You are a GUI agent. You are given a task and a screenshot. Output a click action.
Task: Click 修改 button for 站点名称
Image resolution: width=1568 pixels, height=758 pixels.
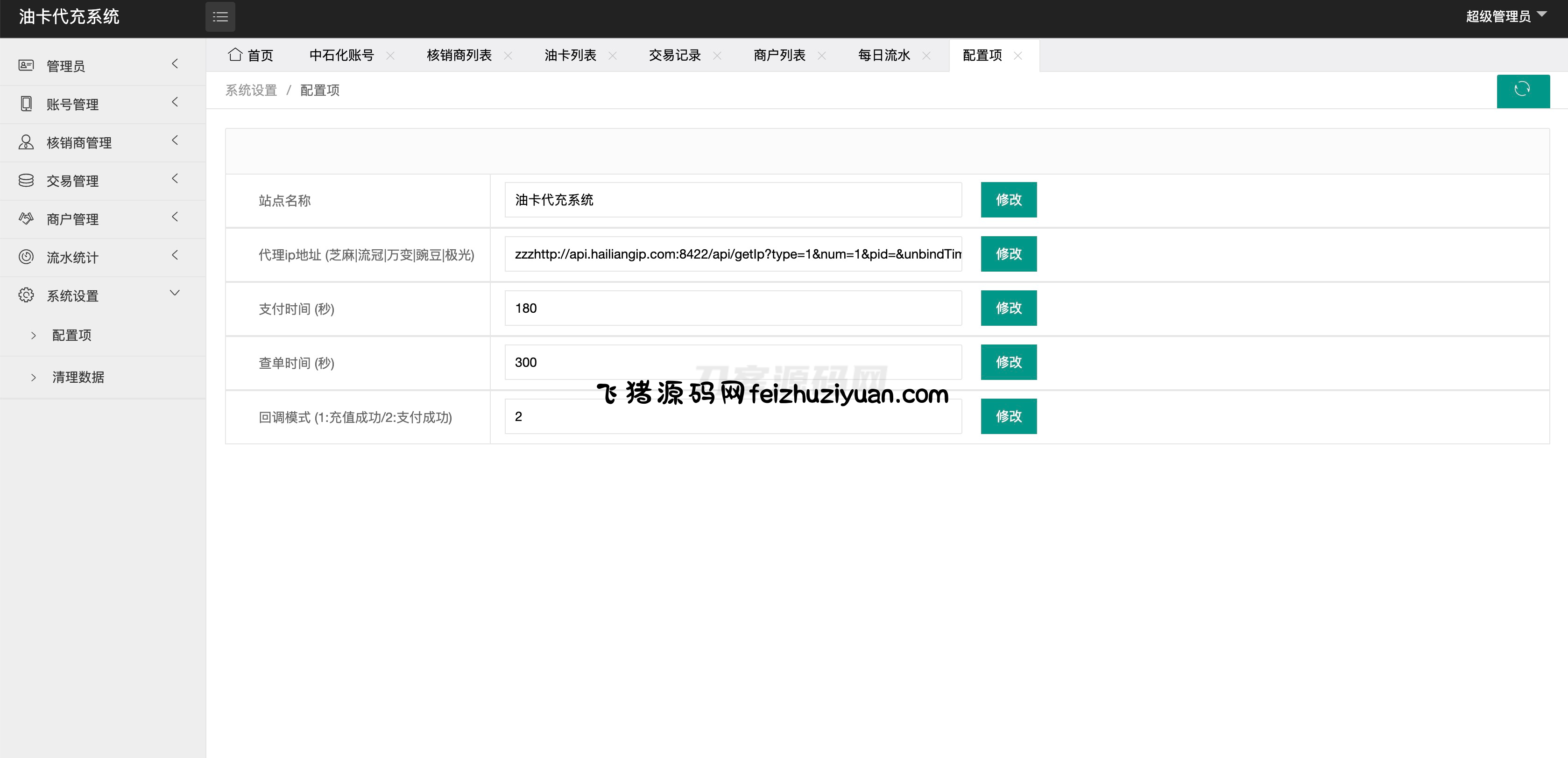[1008, 200]
